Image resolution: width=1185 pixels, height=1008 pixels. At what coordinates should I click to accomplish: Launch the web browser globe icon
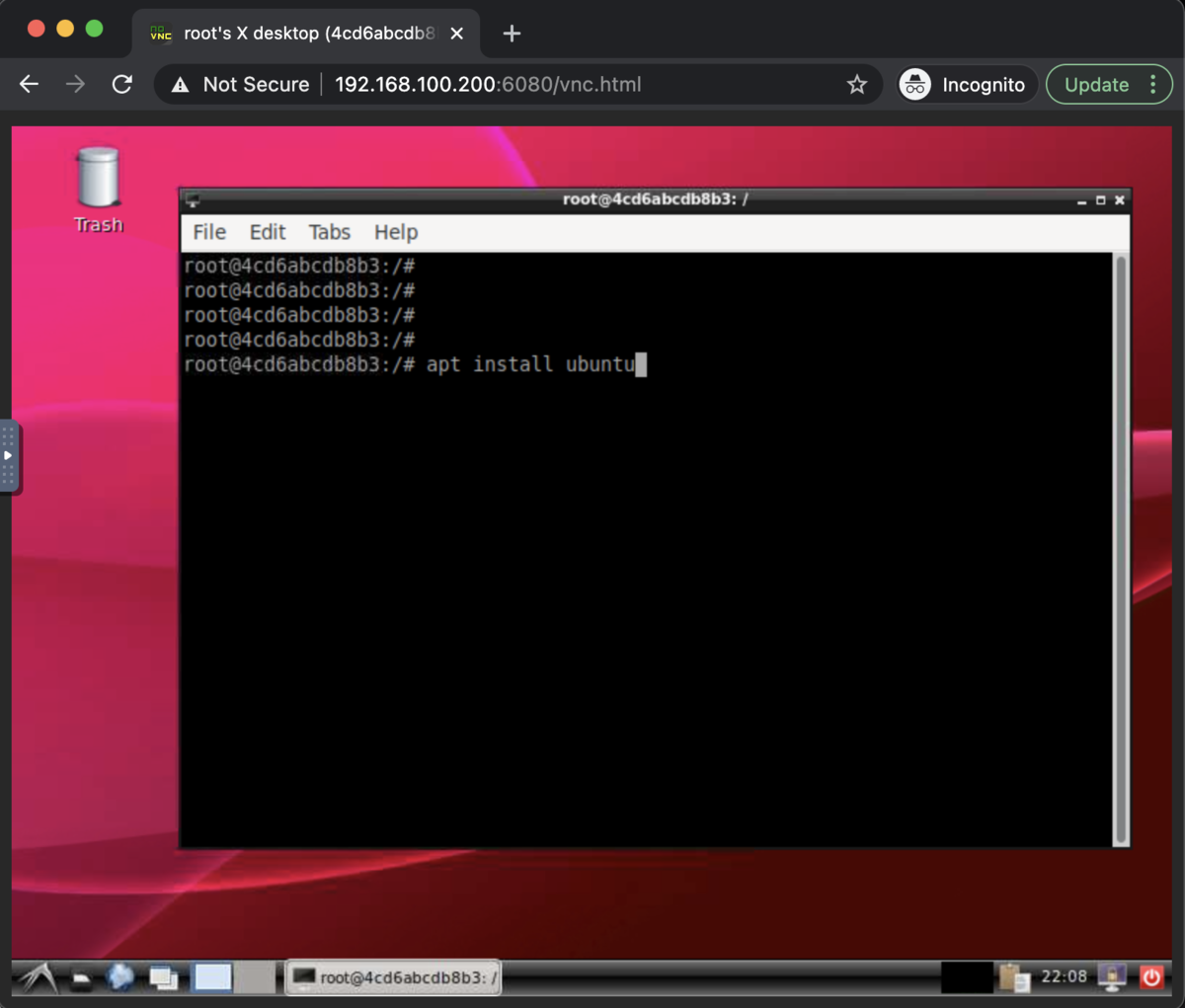(x=120, y=977)
